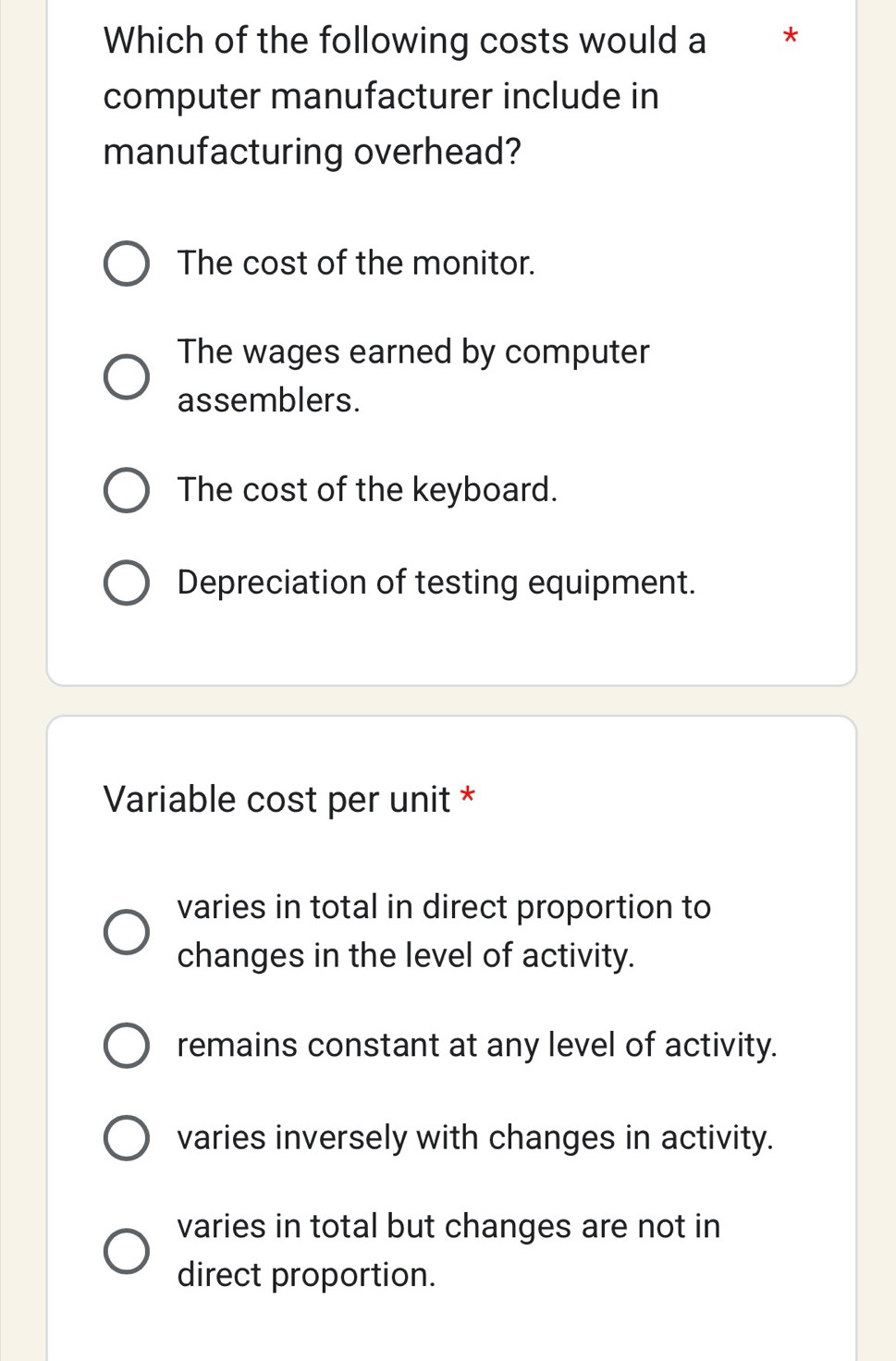
Task: Click the red asterisk beside the manufacturing overhead question
Action: coord(789,38)
